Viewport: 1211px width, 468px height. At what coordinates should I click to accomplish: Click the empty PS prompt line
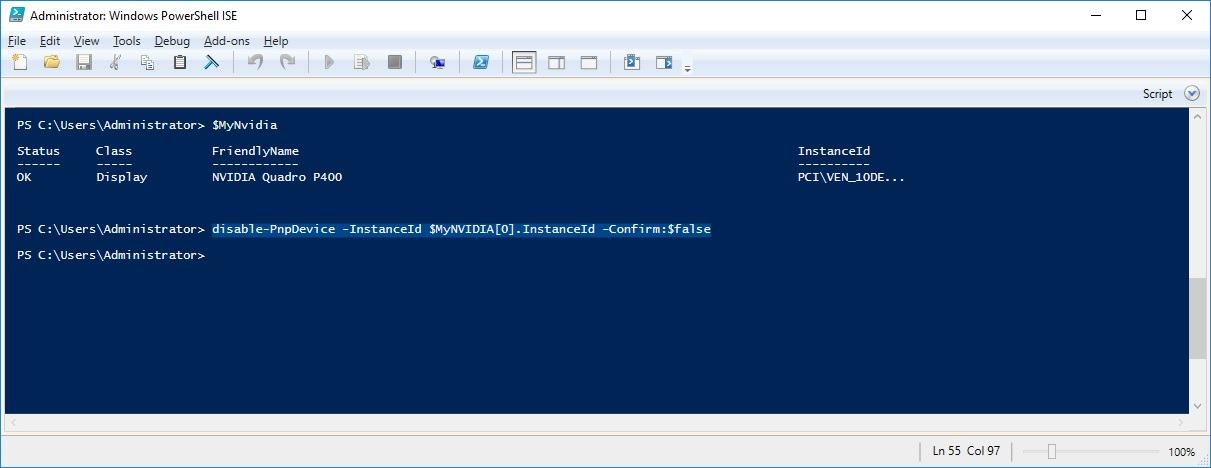click(x=111, y=255)
